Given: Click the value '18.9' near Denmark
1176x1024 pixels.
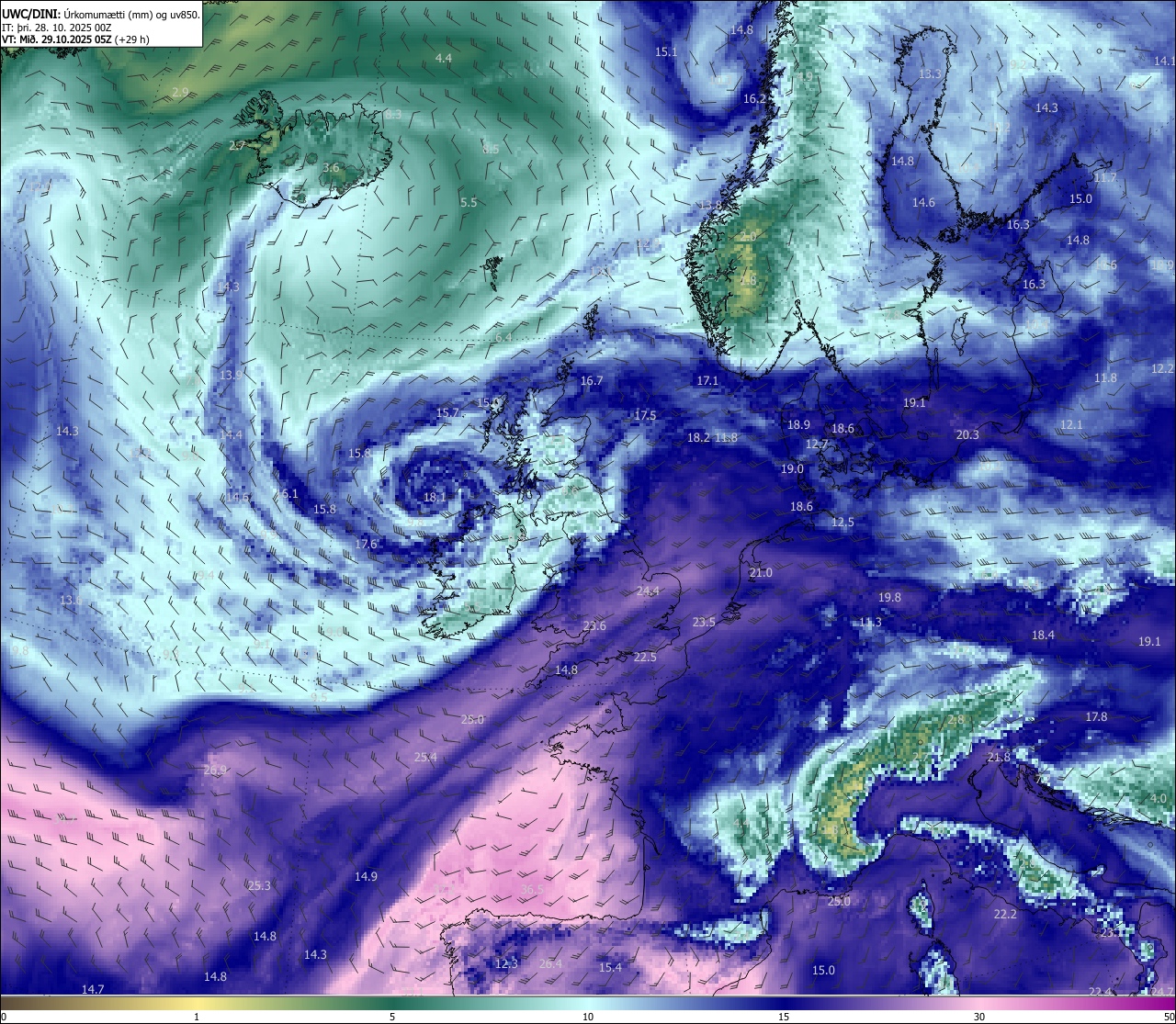Looking at the screenshot, I should (798, 424).
